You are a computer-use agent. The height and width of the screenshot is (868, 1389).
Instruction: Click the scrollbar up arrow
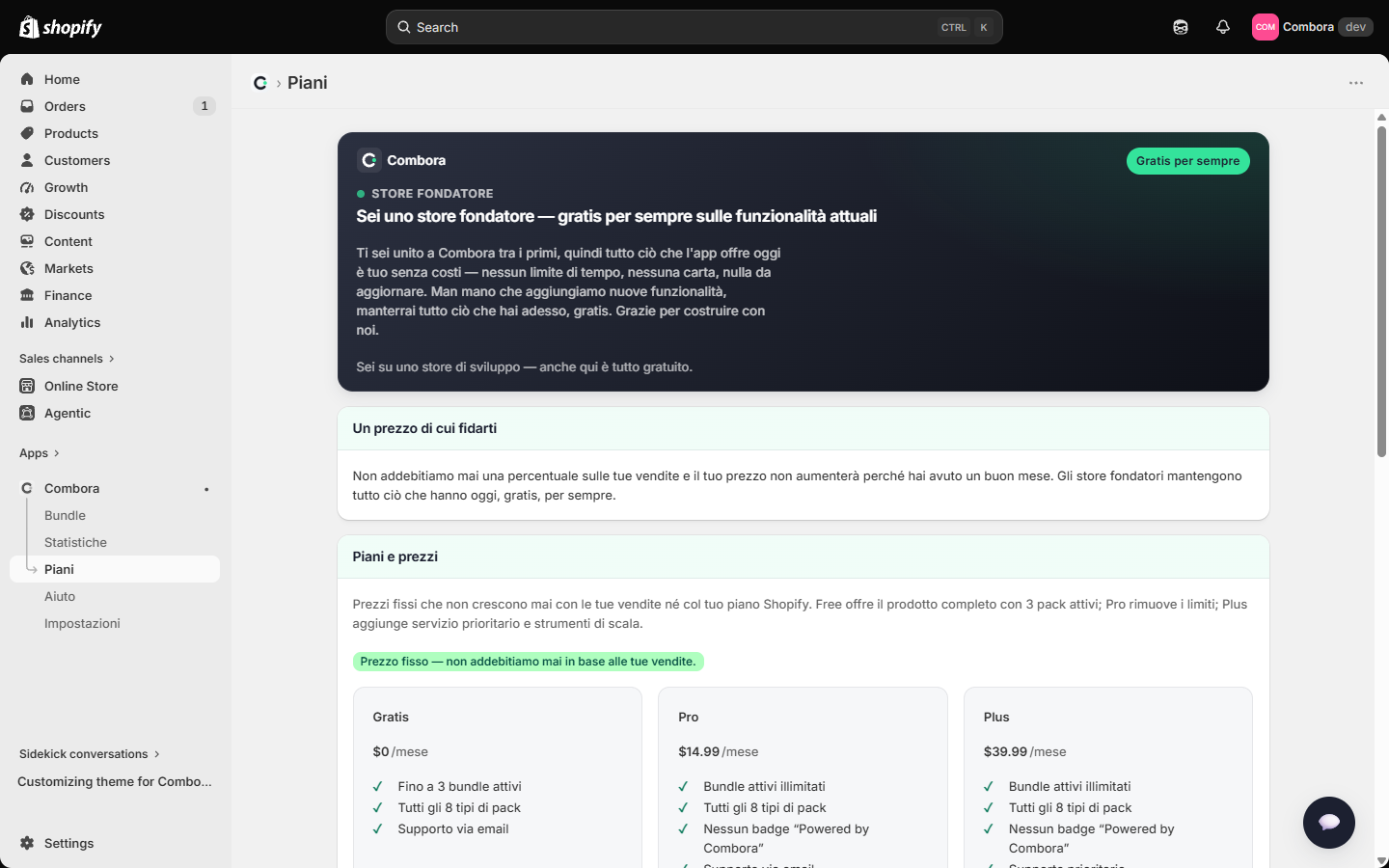[1381, 118]
